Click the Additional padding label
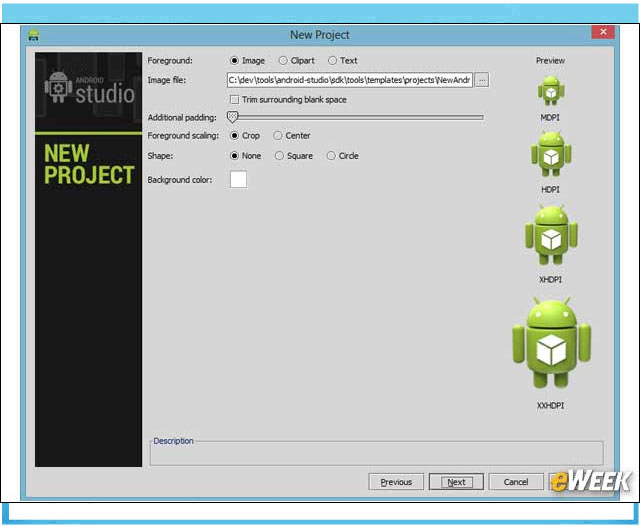 [182, 118]
